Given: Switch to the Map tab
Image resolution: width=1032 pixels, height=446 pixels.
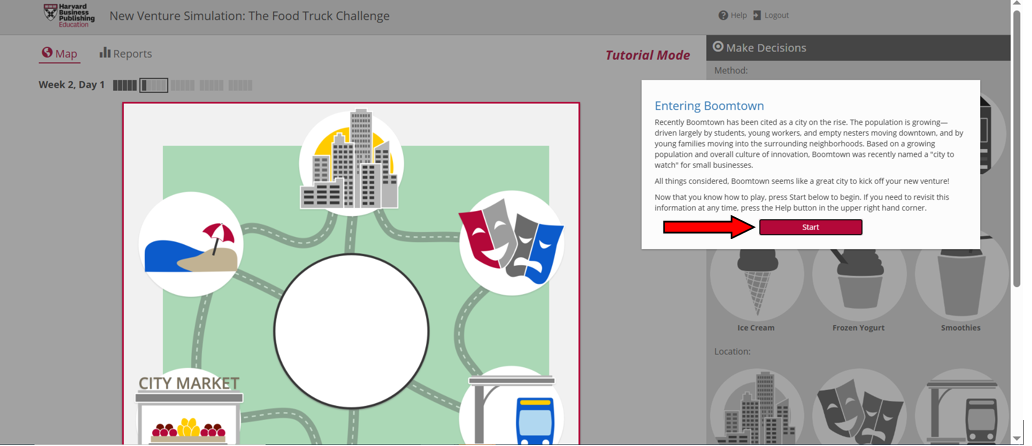Looking at the screenshot, I should click(x=59, y=54).
